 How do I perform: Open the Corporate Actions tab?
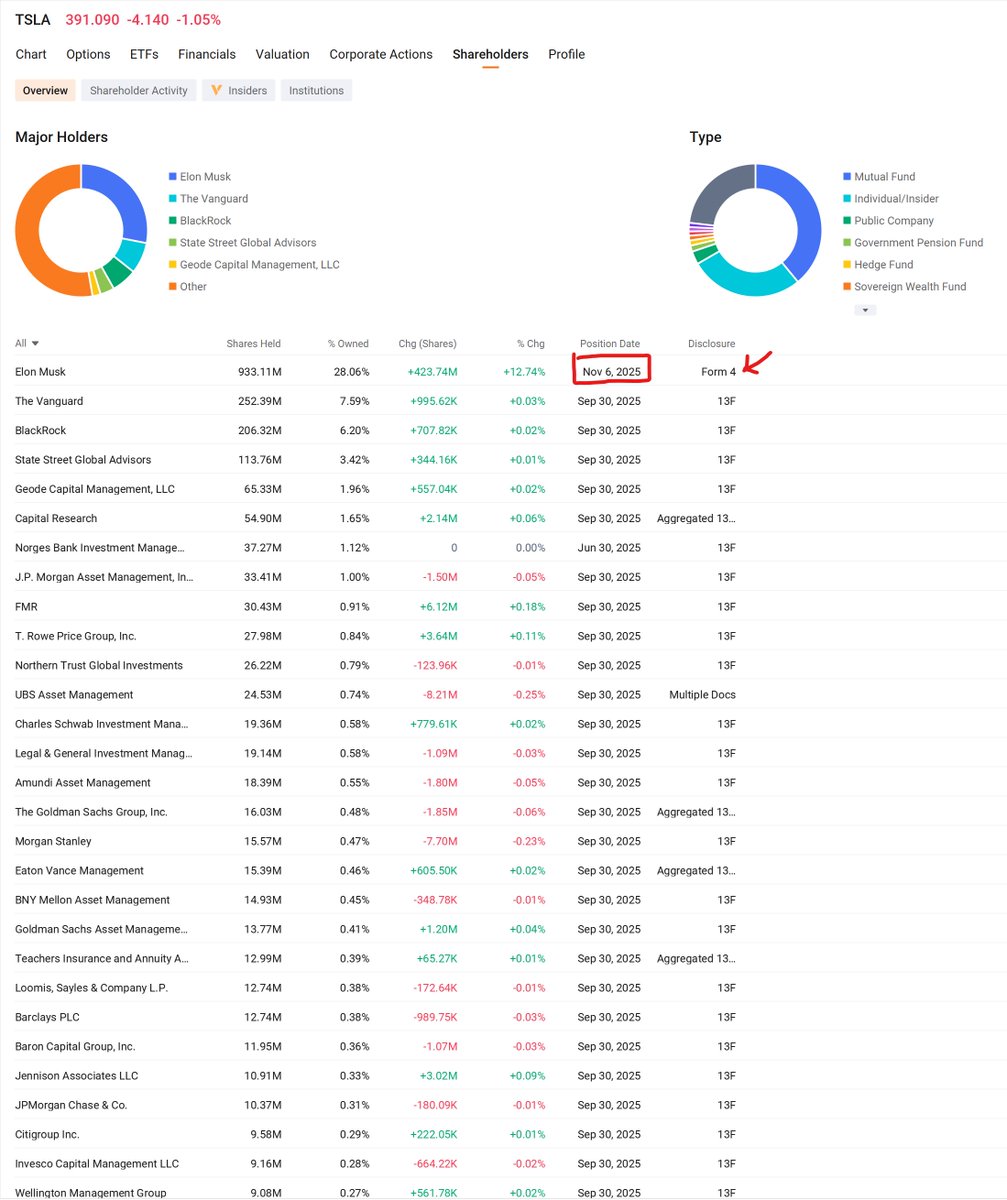click(381, 54)
